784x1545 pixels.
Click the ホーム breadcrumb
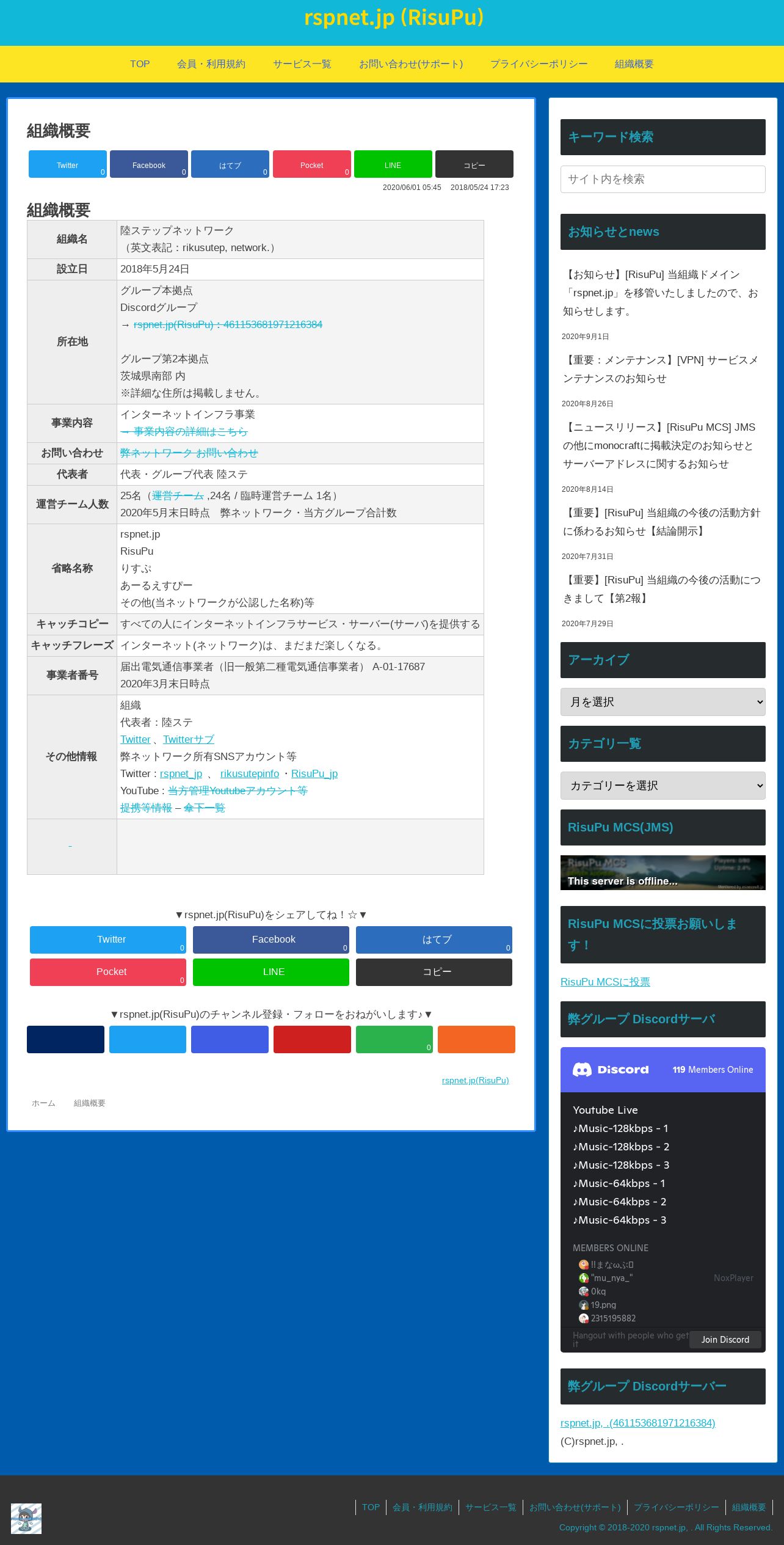43,1103
